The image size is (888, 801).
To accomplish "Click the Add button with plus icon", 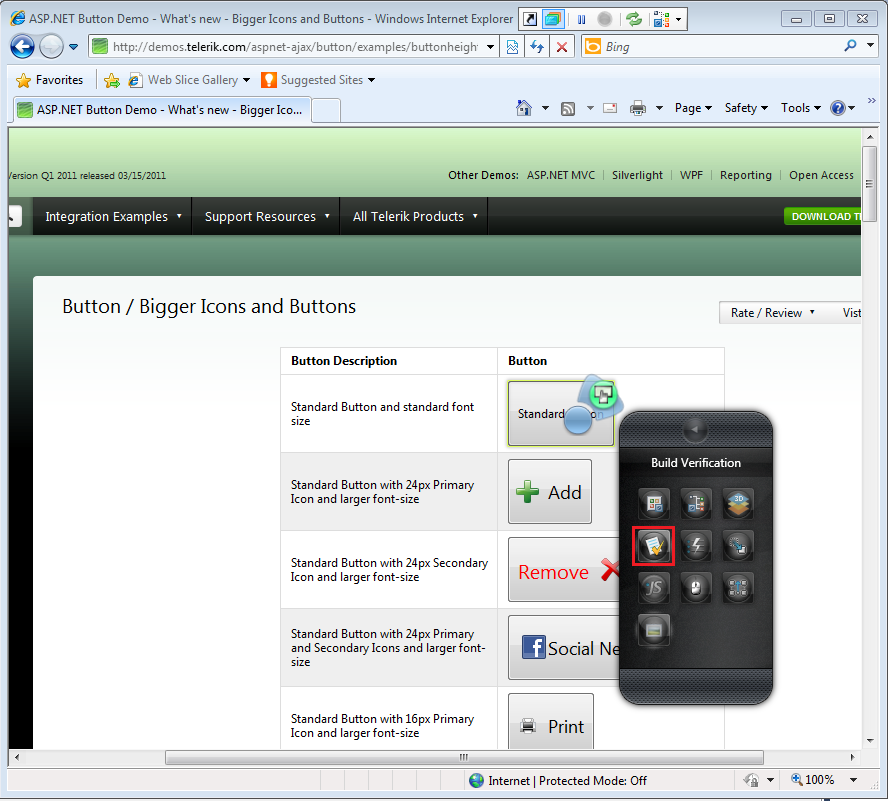I will [549, 492].
